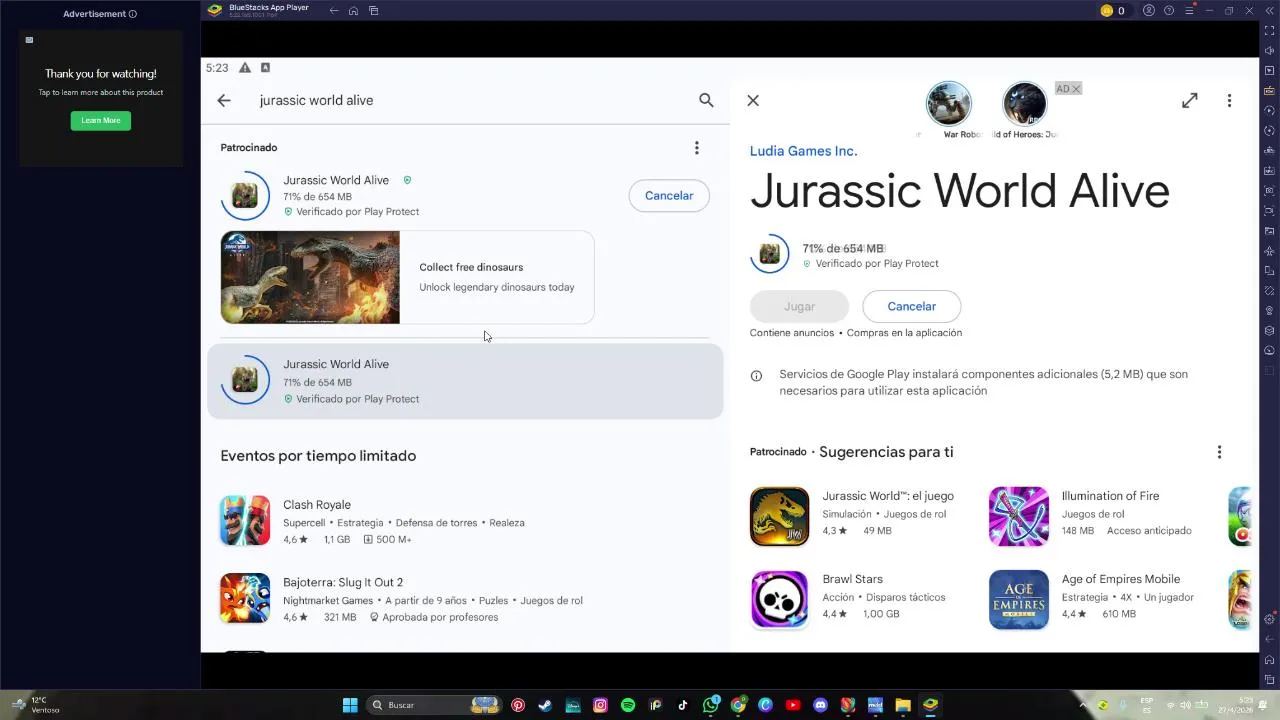Click the info icon beside Google Play services notice
1280x720 pixels.
(x=756, y=376)
